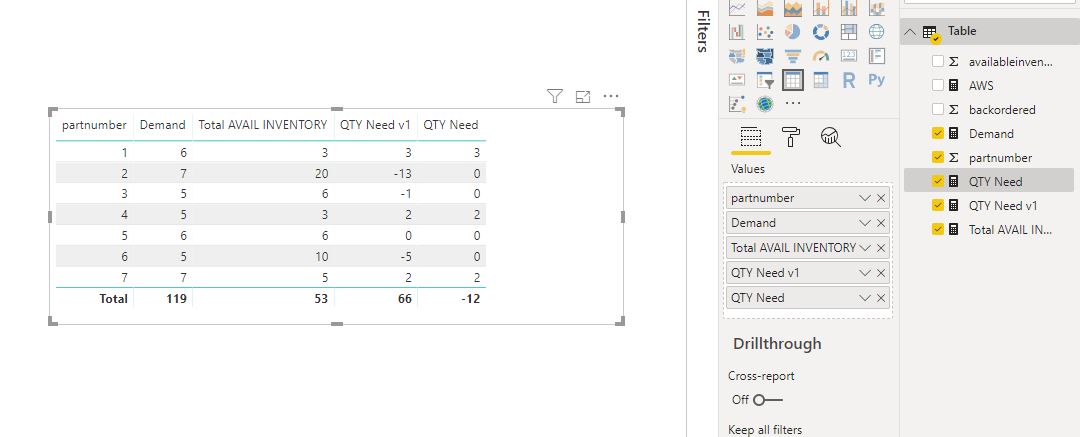Image resolution: width=1080 pixels, height=437 pixels.
Task: Open the partnumber value dropdown chevron
Action: tap(864, 198)
